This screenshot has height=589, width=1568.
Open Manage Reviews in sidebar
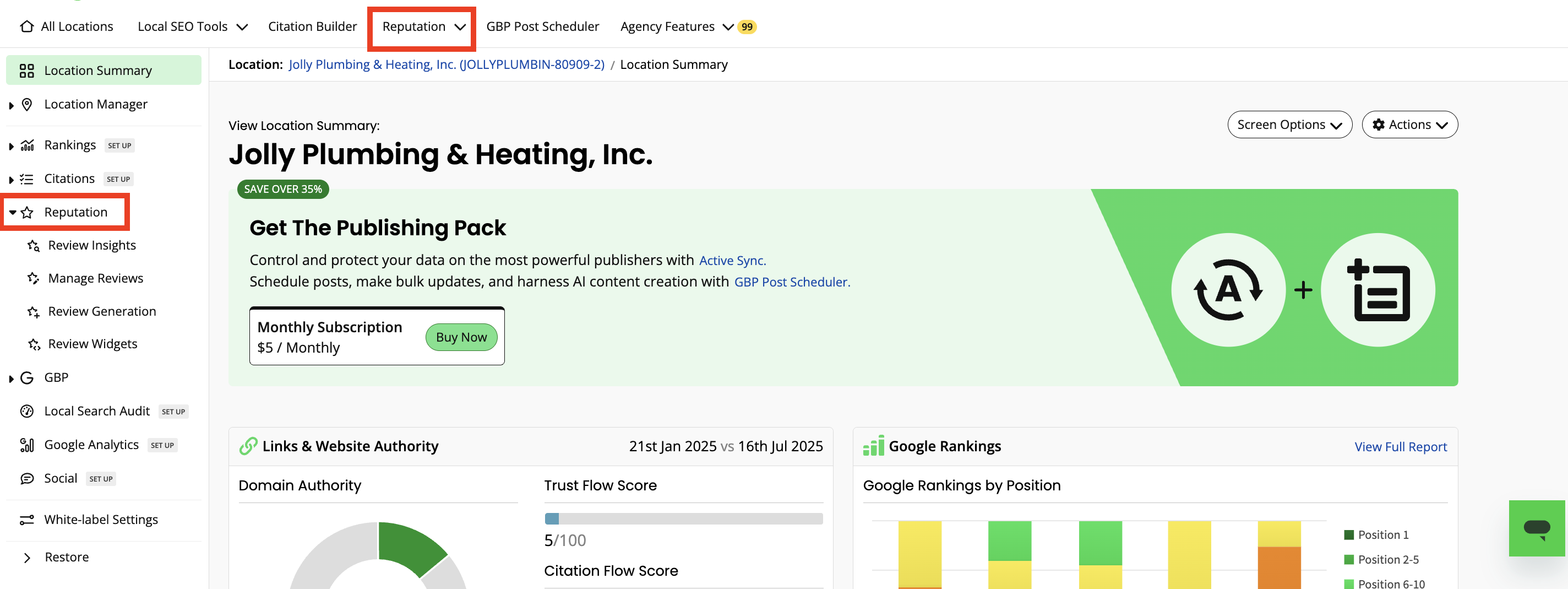coord(96,278)
